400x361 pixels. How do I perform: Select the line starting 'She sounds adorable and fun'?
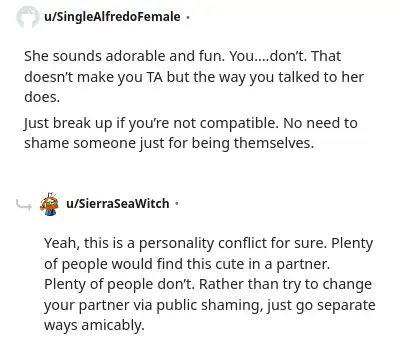pos(182,56)
